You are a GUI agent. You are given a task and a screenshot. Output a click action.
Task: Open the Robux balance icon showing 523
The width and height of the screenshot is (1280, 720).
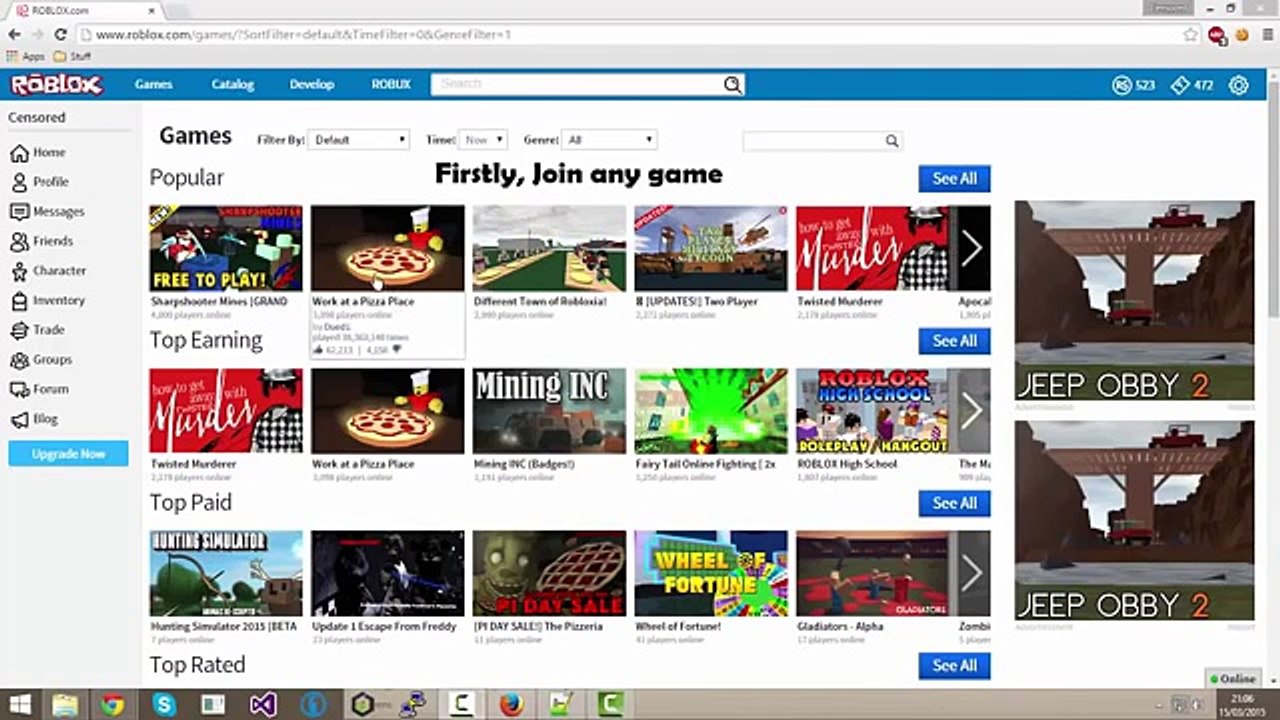(1121, 85)
